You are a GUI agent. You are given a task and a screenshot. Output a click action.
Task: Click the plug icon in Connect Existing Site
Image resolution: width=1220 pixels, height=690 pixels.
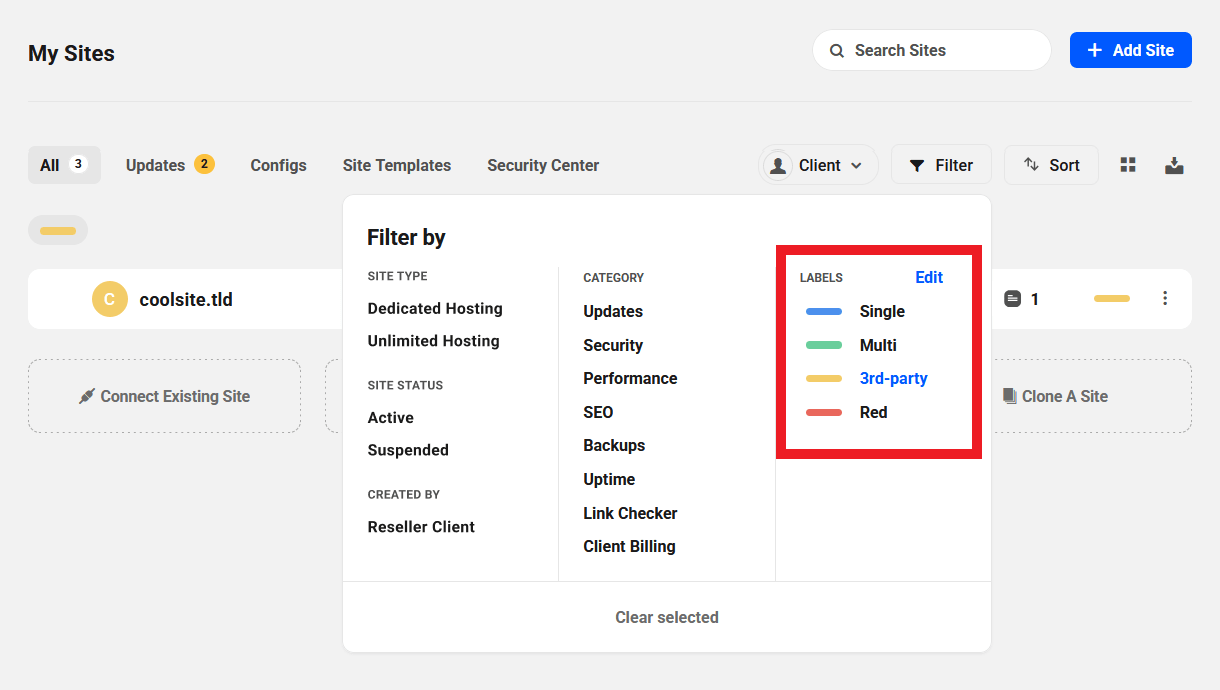pyautogui.click(x=87, y=396)
